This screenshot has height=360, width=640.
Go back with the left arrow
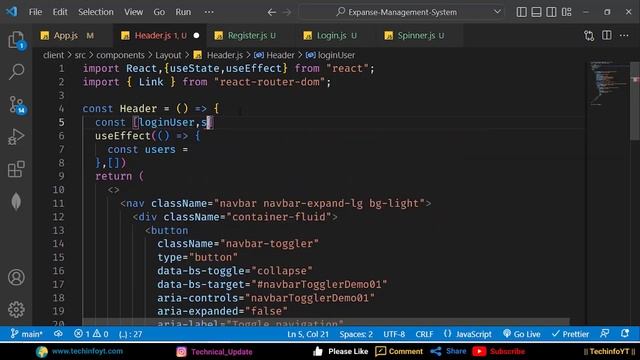(x=271, y=12)
